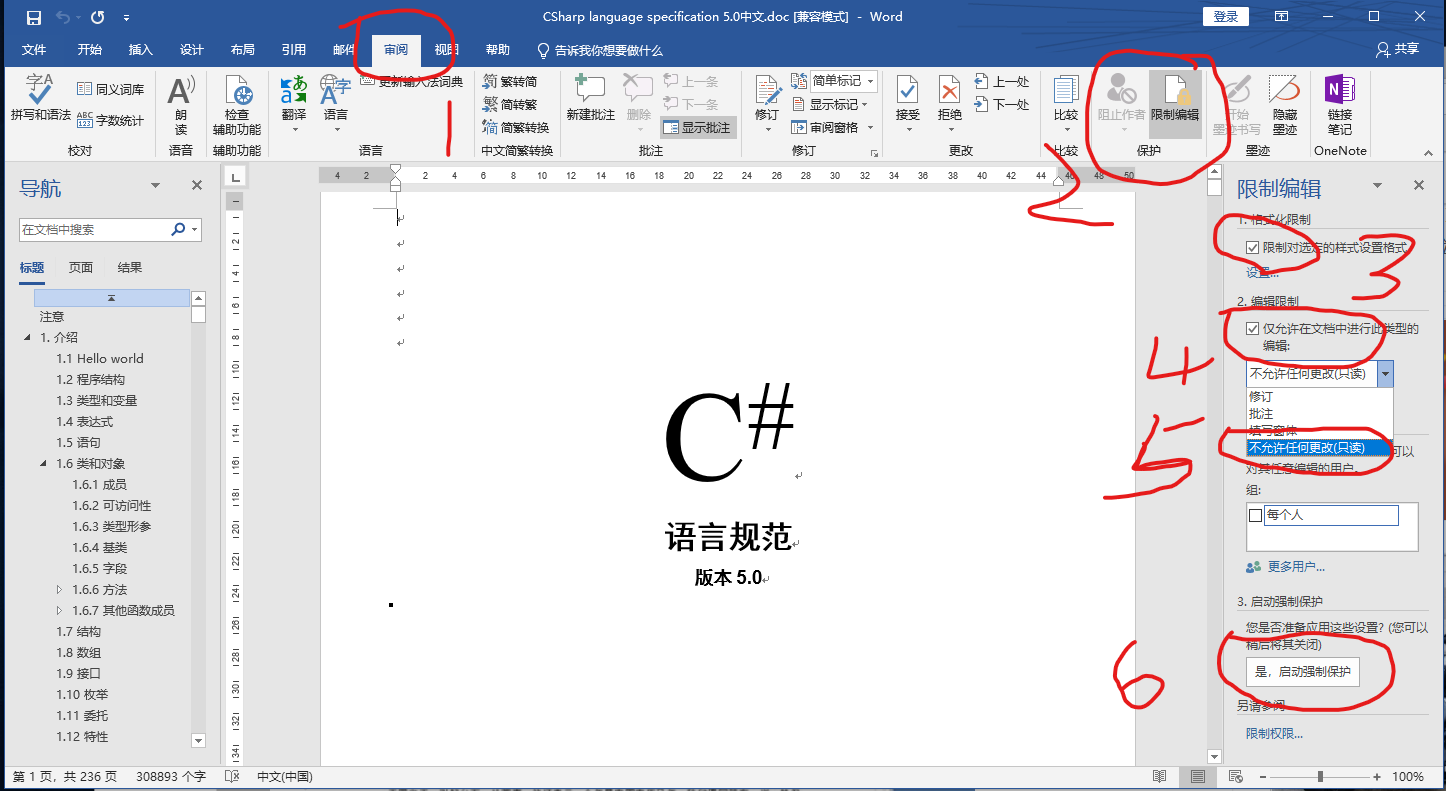Convert with 繁转简
This screenshot has width=1446, height=791.
tap(510, 82)
